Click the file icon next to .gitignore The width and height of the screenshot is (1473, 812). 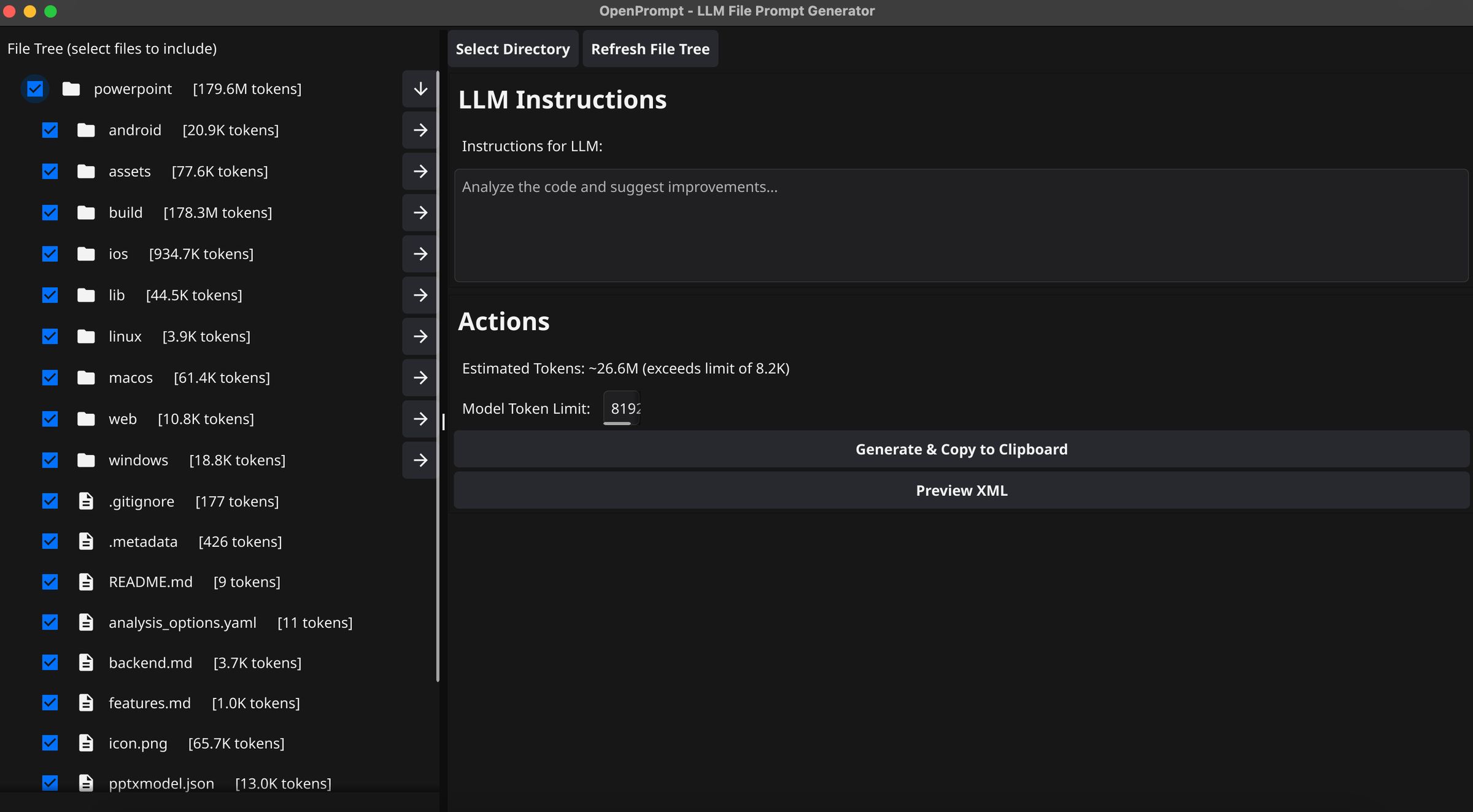[86, 501]
